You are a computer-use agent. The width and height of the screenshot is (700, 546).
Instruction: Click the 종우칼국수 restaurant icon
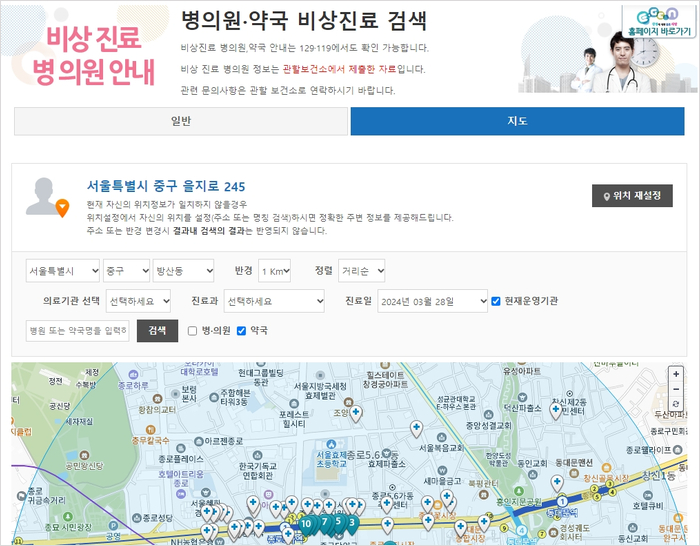click(x=150, y=430)
